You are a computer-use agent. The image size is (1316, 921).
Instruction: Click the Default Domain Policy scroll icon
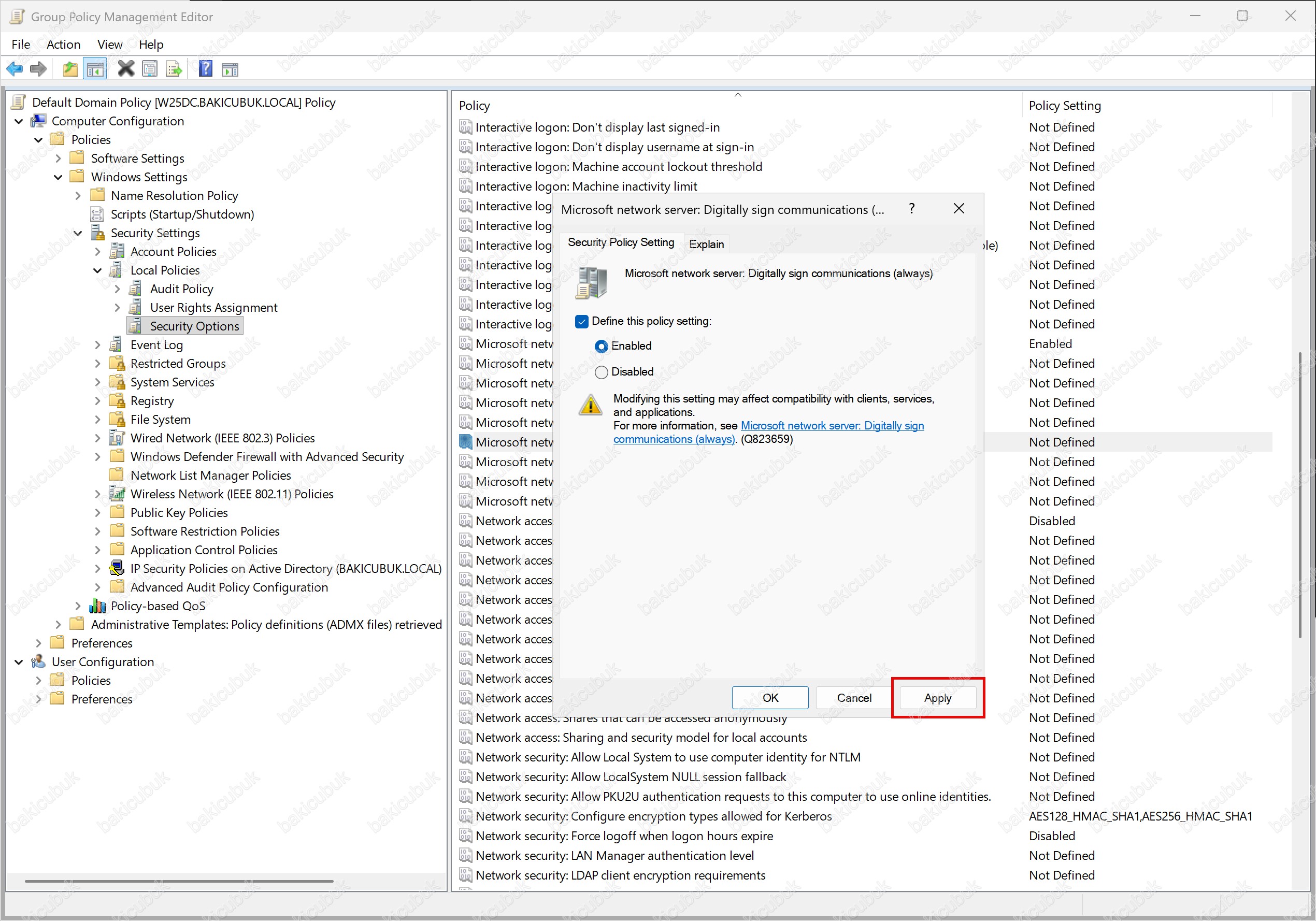[x=19, y=103]
